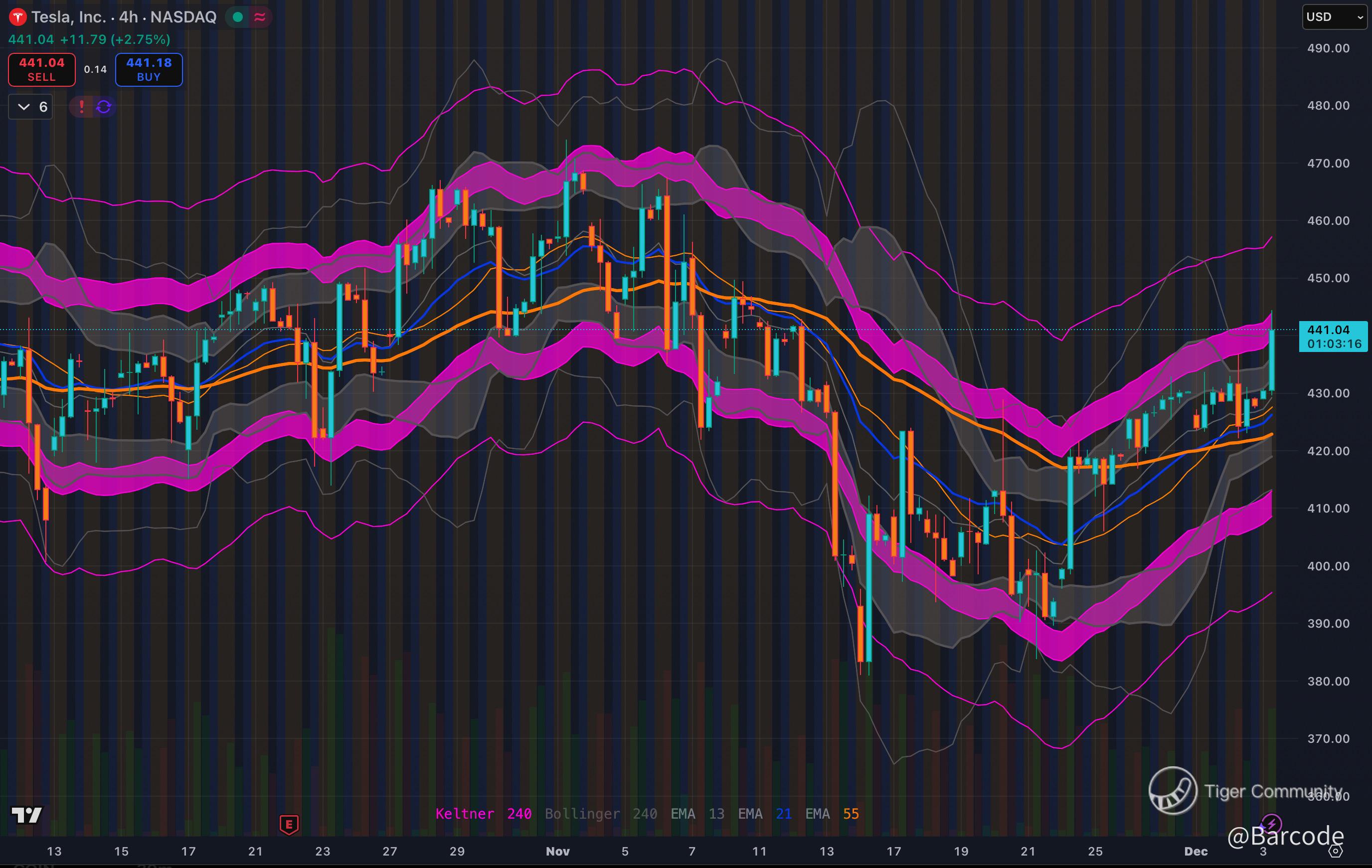Screen dimensions: 1372x868
Task: Click the Tiger Community logo
Action: coord(1173,791)
